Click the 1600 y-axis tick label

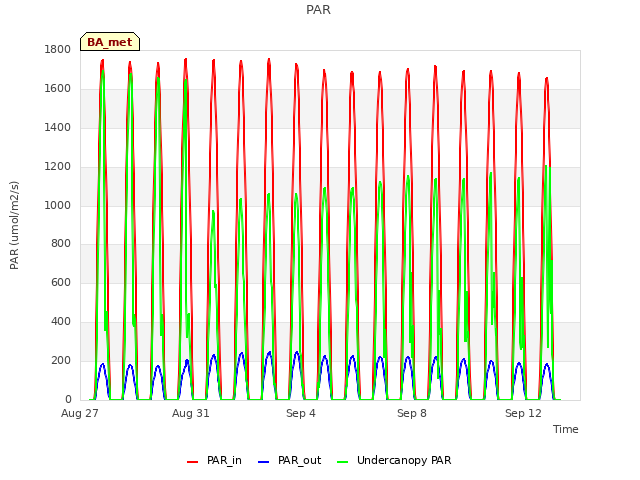pos(58,88)
